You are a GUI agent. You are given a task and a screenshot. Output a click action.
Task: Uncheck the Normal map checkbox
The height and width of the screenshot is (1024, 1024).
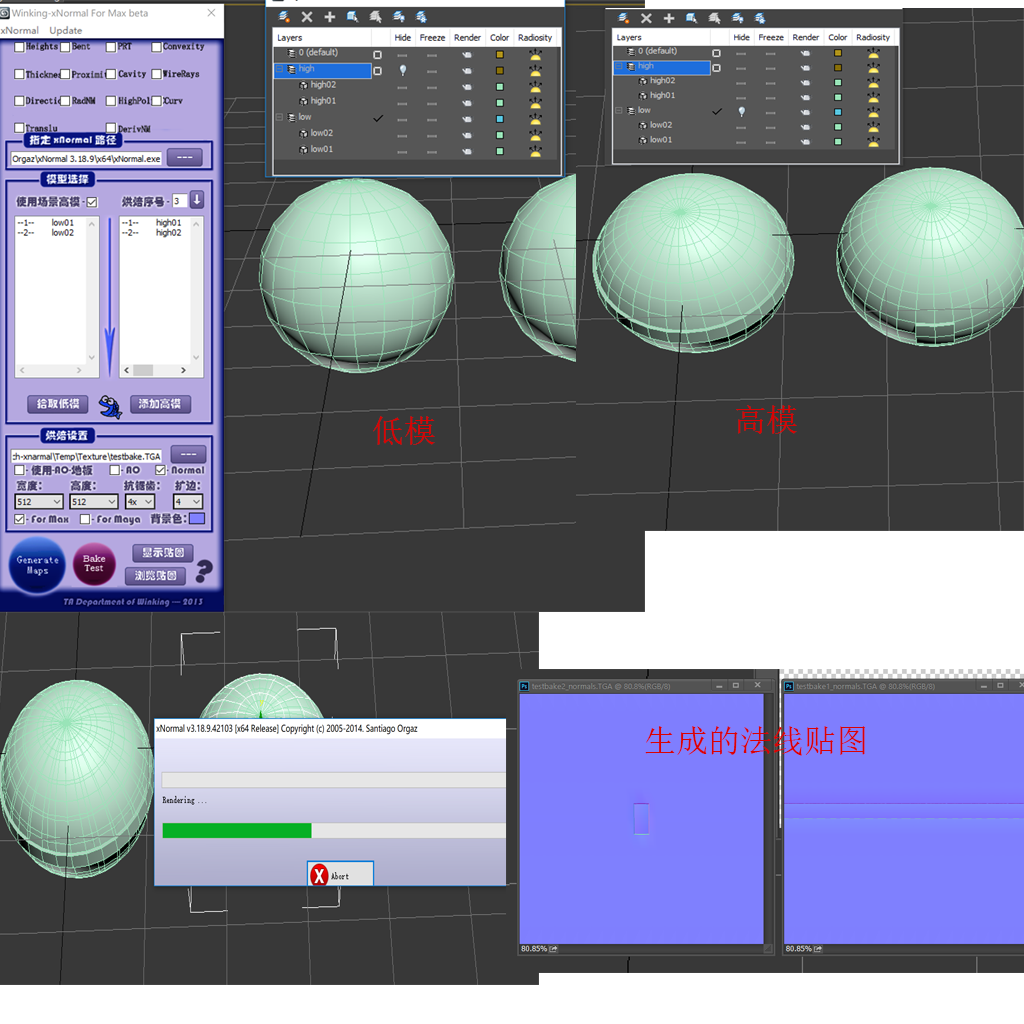point(160,470)
